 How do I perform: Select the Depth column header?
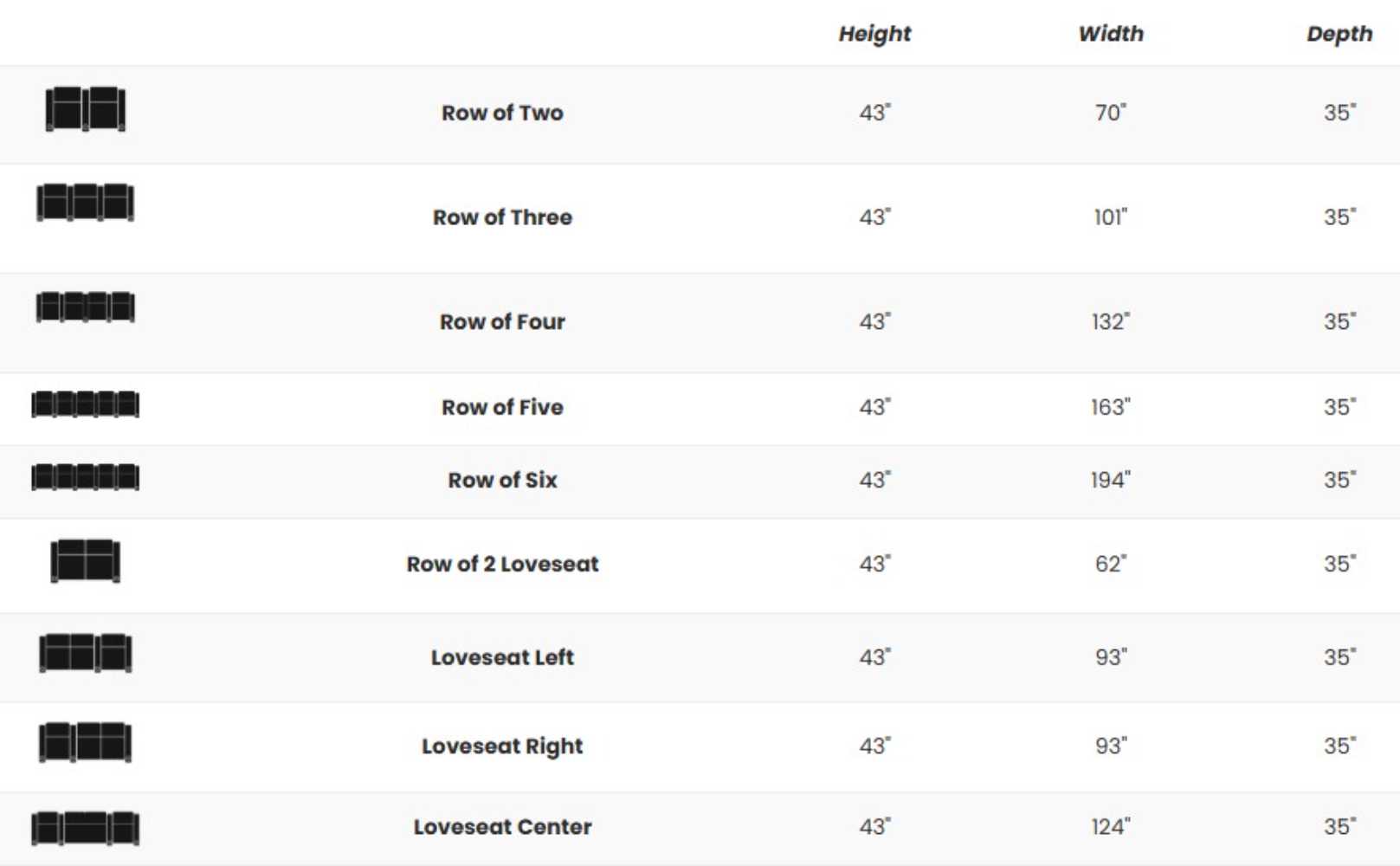pos(1339,34)
